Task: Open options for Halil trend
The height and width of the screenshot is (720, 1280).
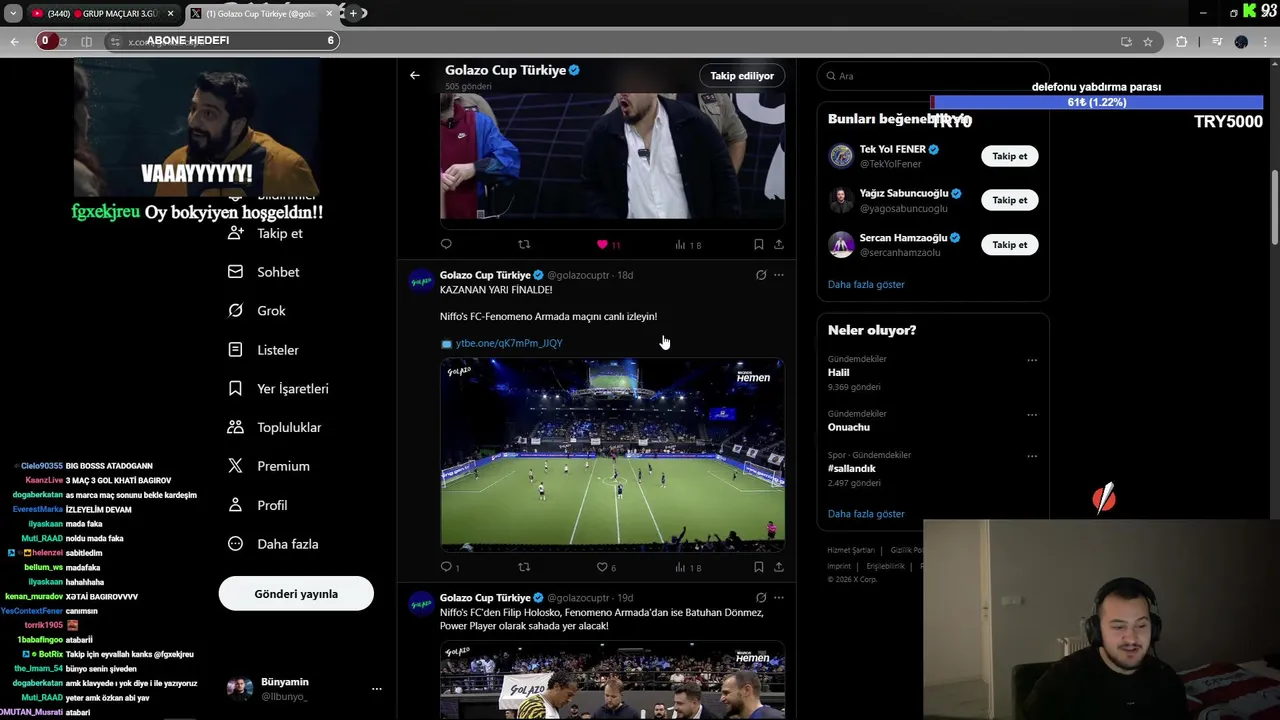Action: 1032,360
